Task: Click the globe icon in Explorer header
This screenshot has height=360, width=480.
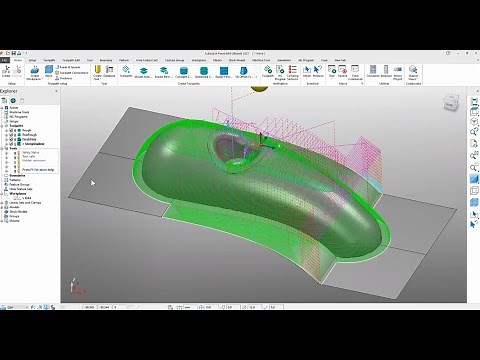Action: coord(13,100)
